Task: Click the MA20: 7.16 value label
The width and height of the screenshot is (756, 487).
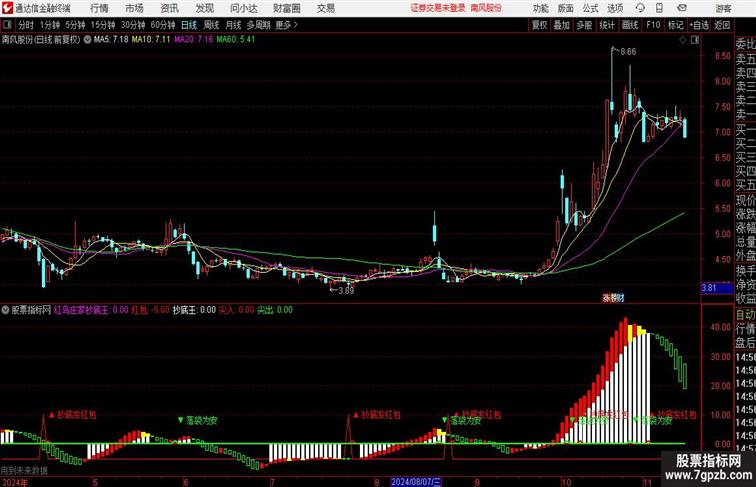Action: (x=193, y=40)
